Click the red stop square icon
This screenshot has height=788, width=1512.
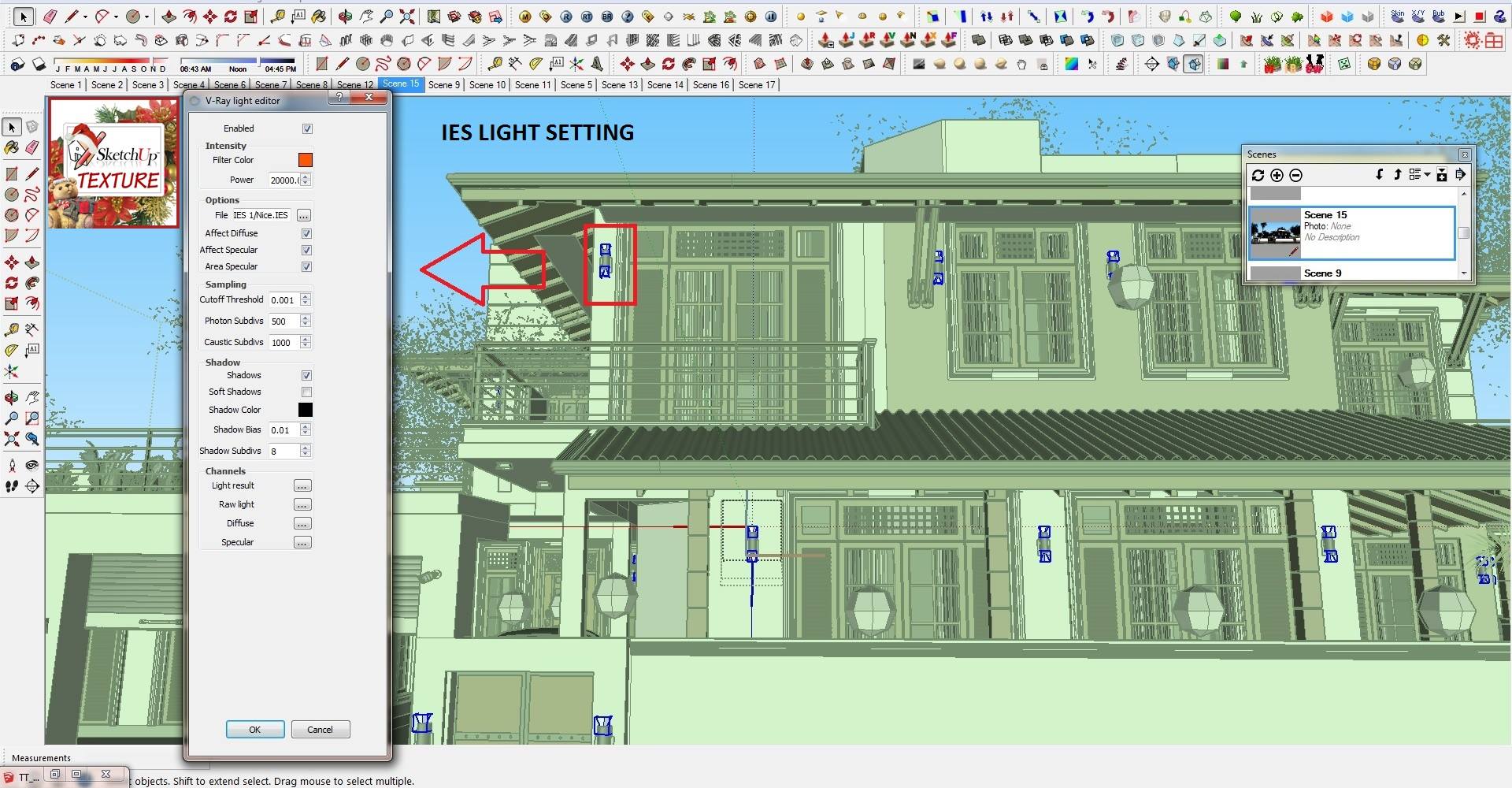click(x=1480, y=16)
